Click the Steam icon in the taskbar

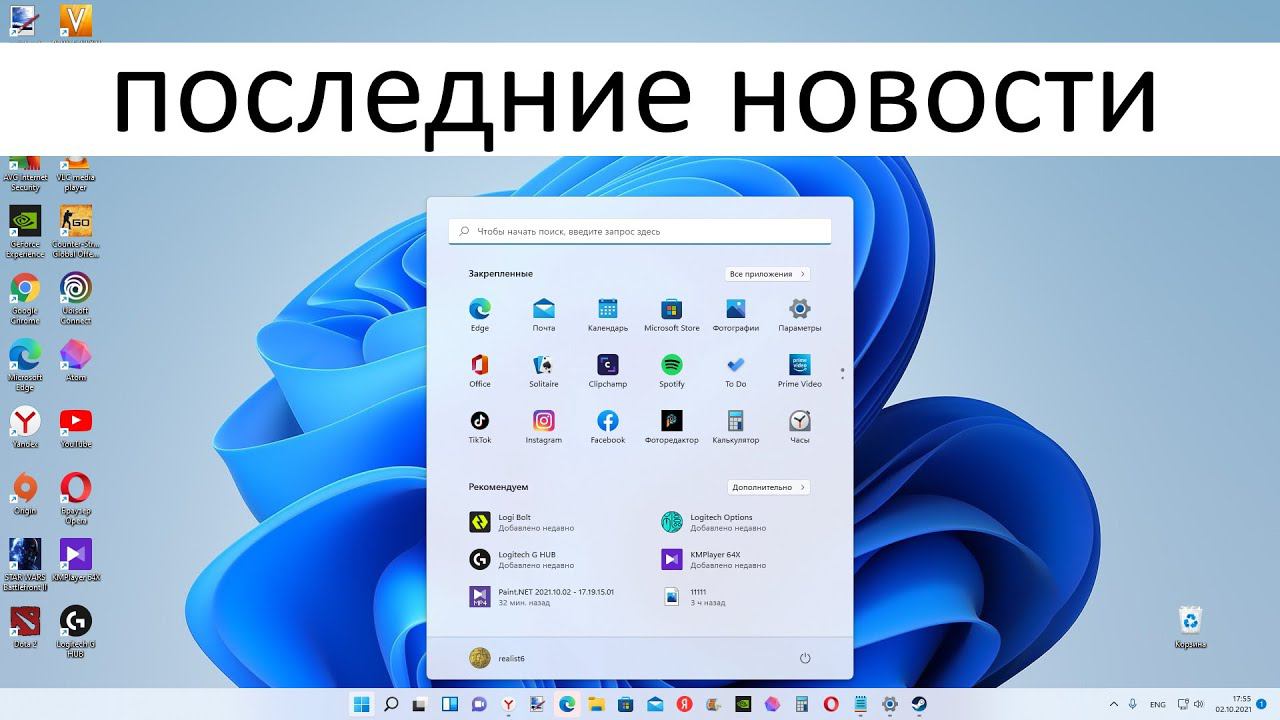tap(918, 704)
